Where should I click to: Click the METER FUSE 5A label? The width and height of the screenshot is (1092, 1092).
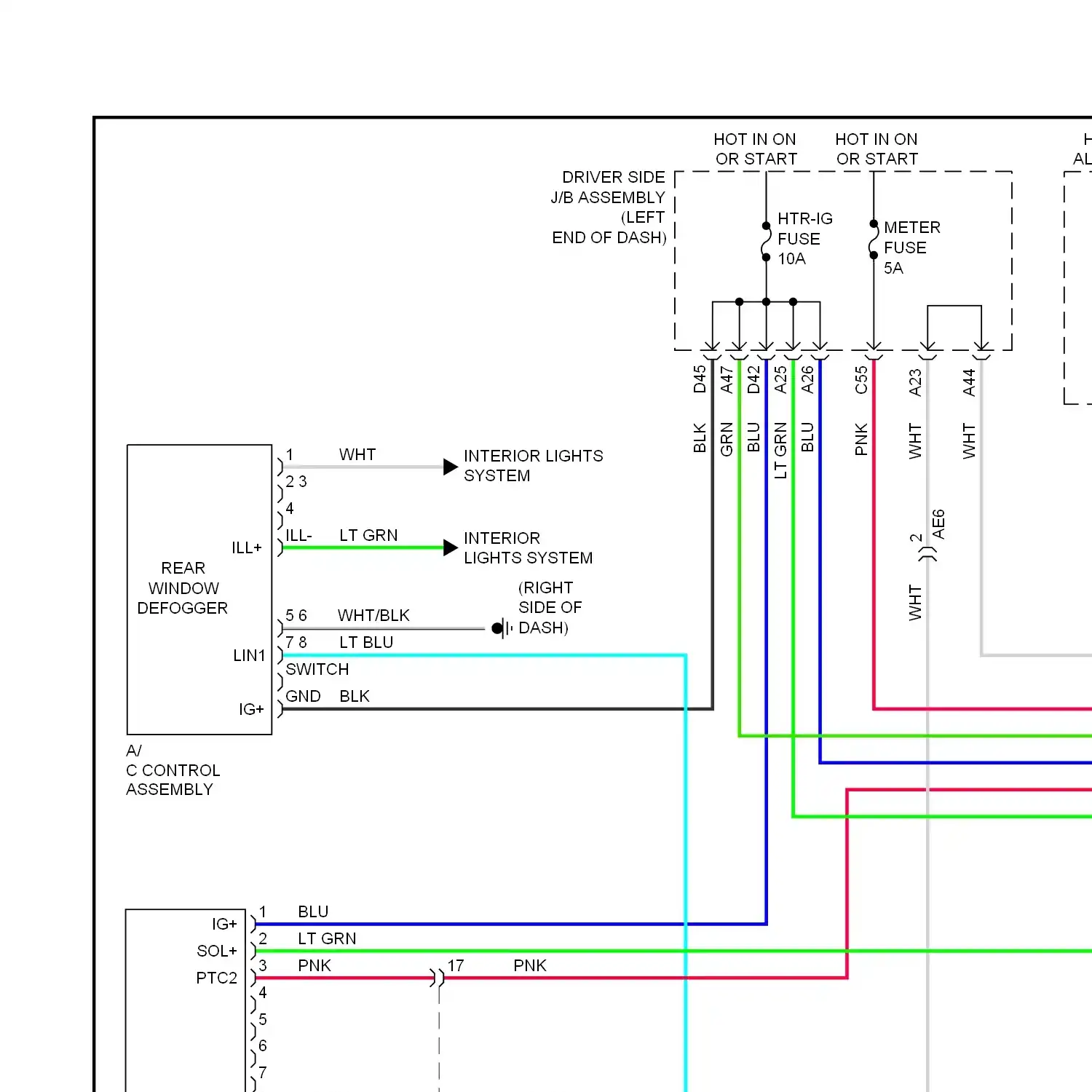(911, 248)
